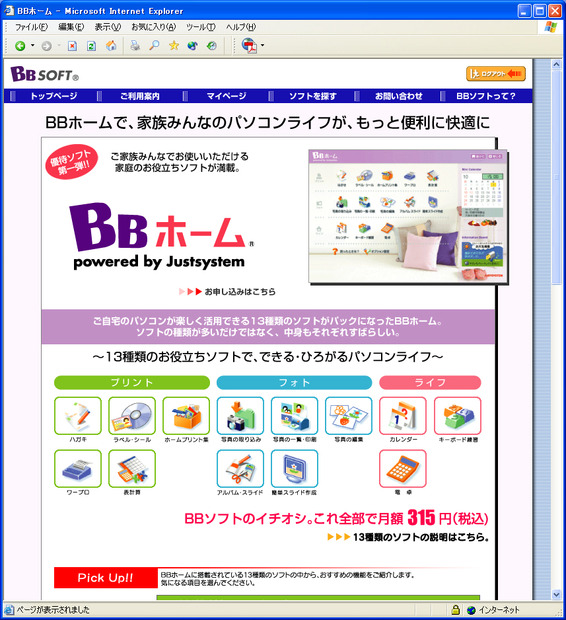This screenshot has width=566, height=620.
Task: Click the green プリント category header
Action: coord(132,382)
